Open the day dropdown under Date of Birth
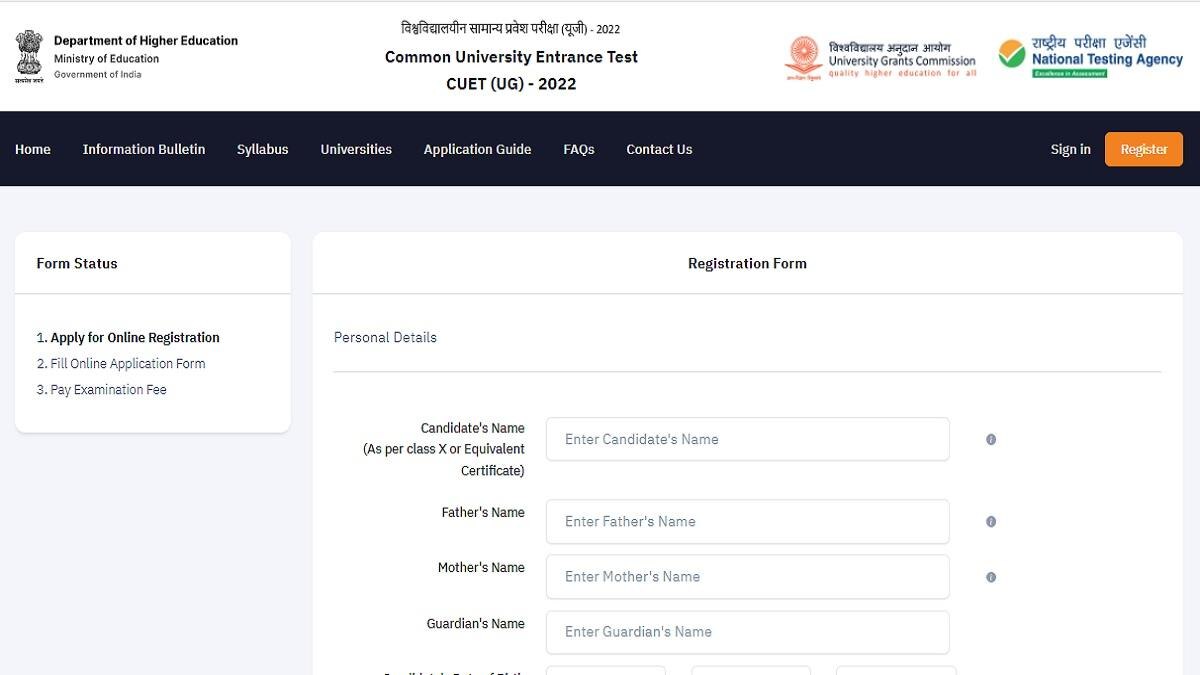This screenshot has height=675, width=1200. click(x=605, y=671)
